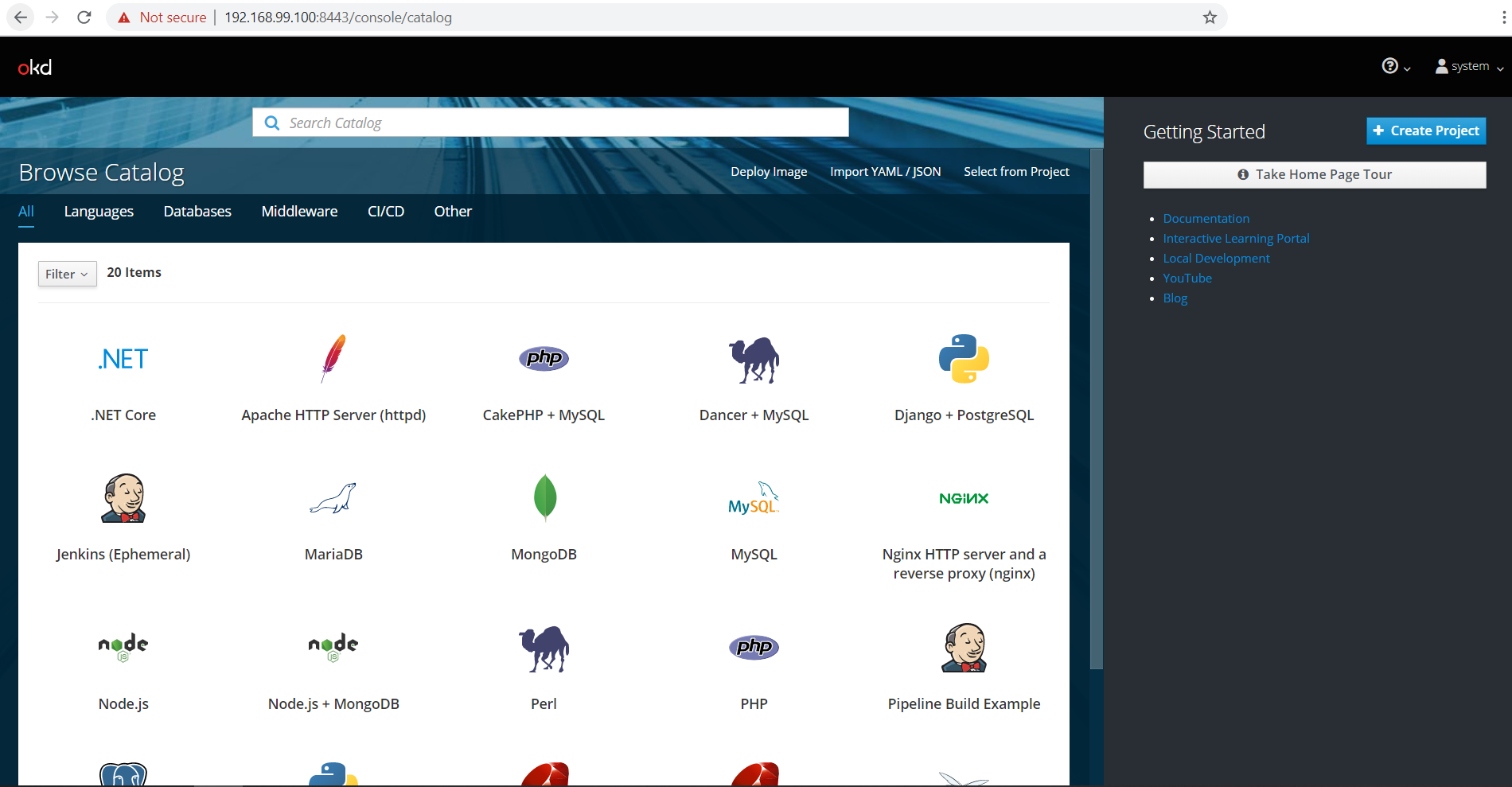Screen dimensions: 1512x787
Task: Select the Apache HTTP Server feather icon
Action: [x=333, y=359]
